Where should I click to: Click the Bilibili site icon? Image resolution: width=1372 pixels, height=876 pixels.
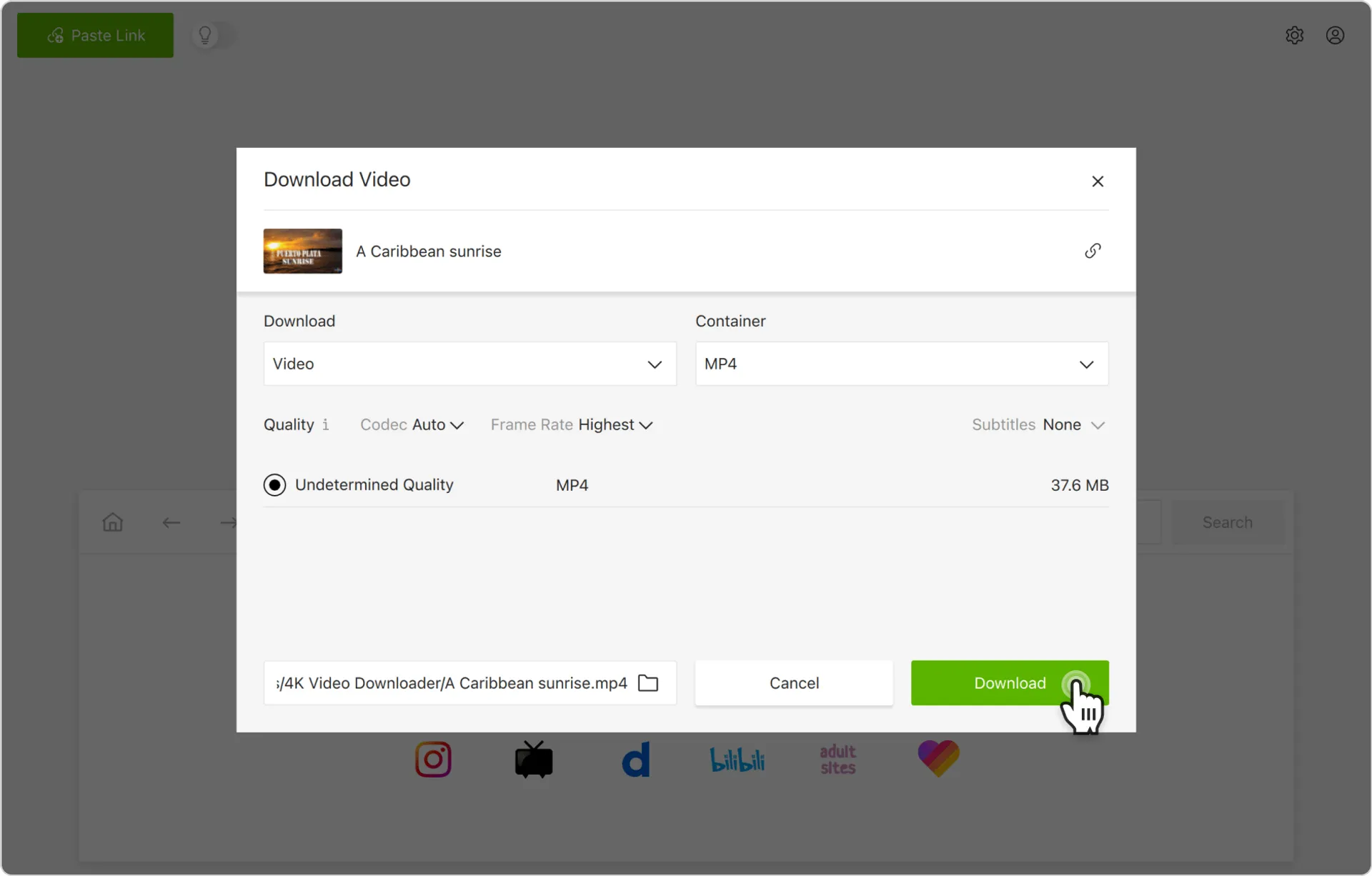(x=737, y=759)
